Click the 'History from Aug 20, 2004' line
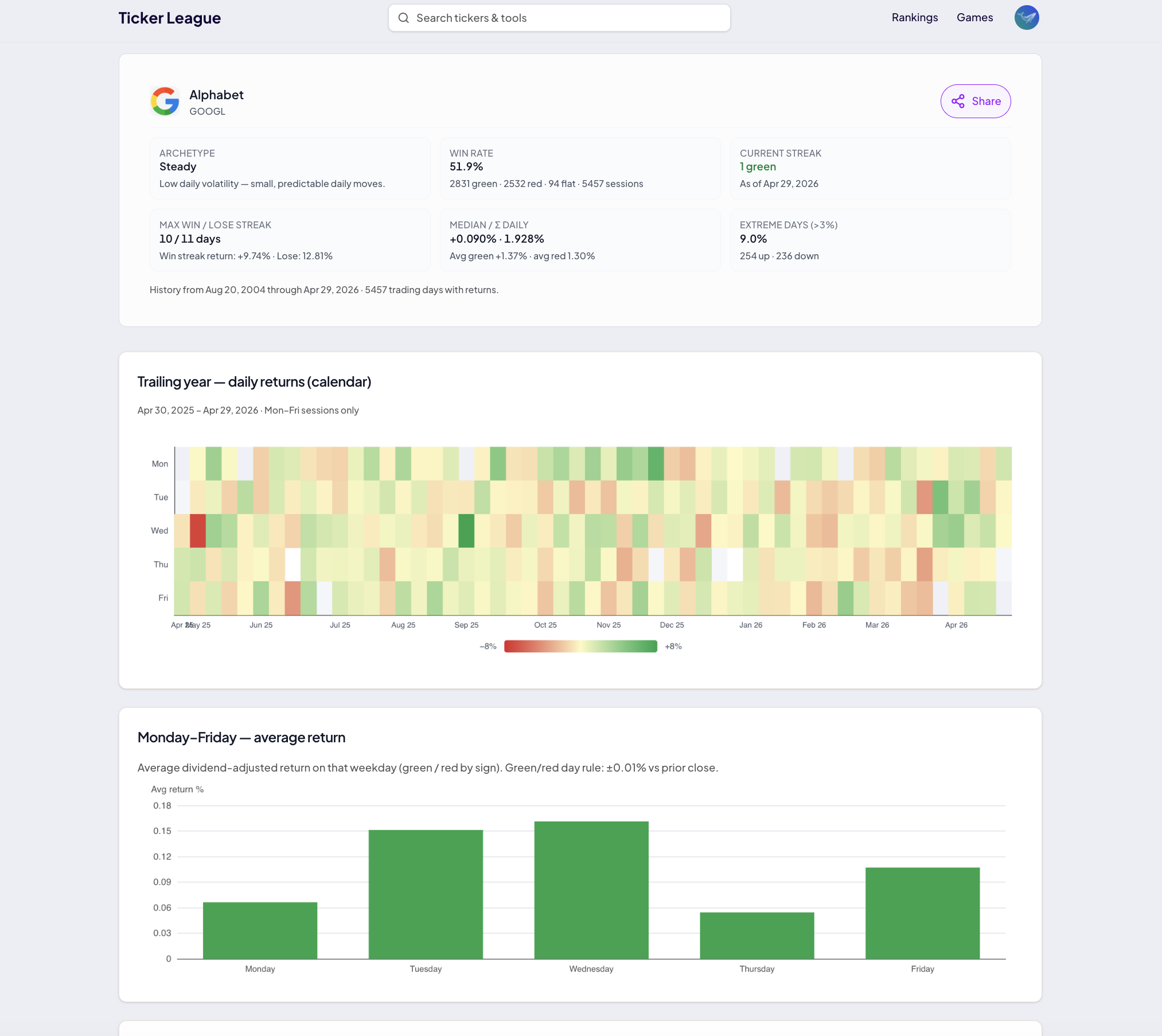The width and height of the screenshot is (1162, 1036). [324, 290]
